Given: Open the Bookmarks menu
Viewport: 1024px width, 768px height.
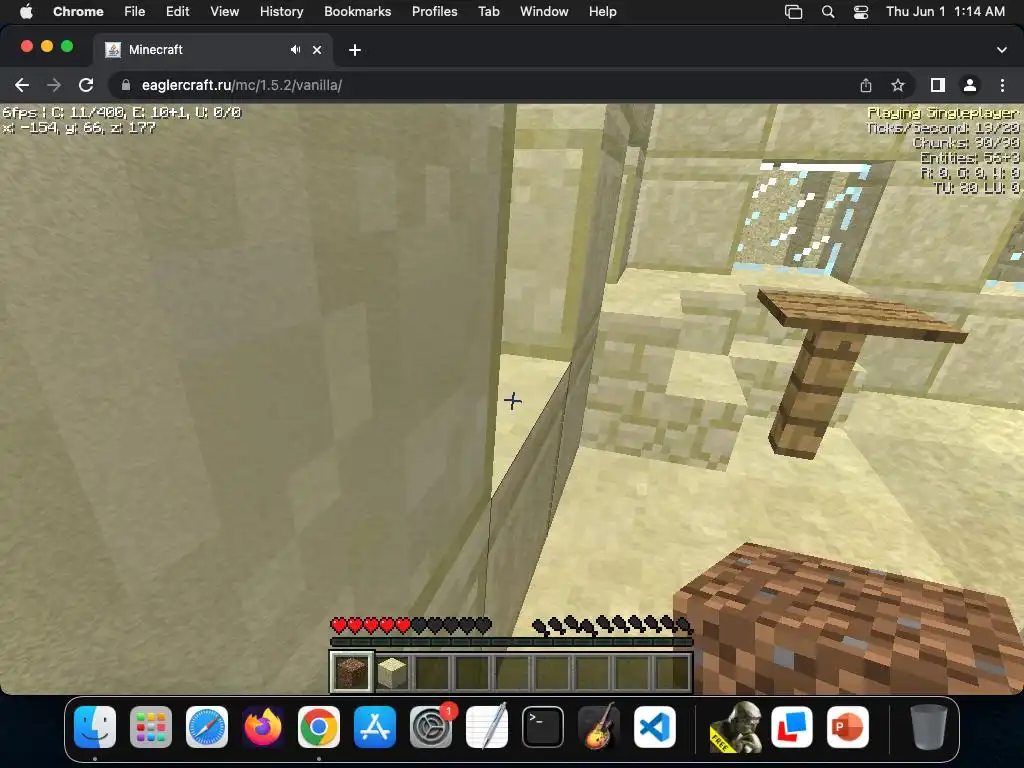Looking at the screenshot, I should pyautogui.click(x=357, y=11).
